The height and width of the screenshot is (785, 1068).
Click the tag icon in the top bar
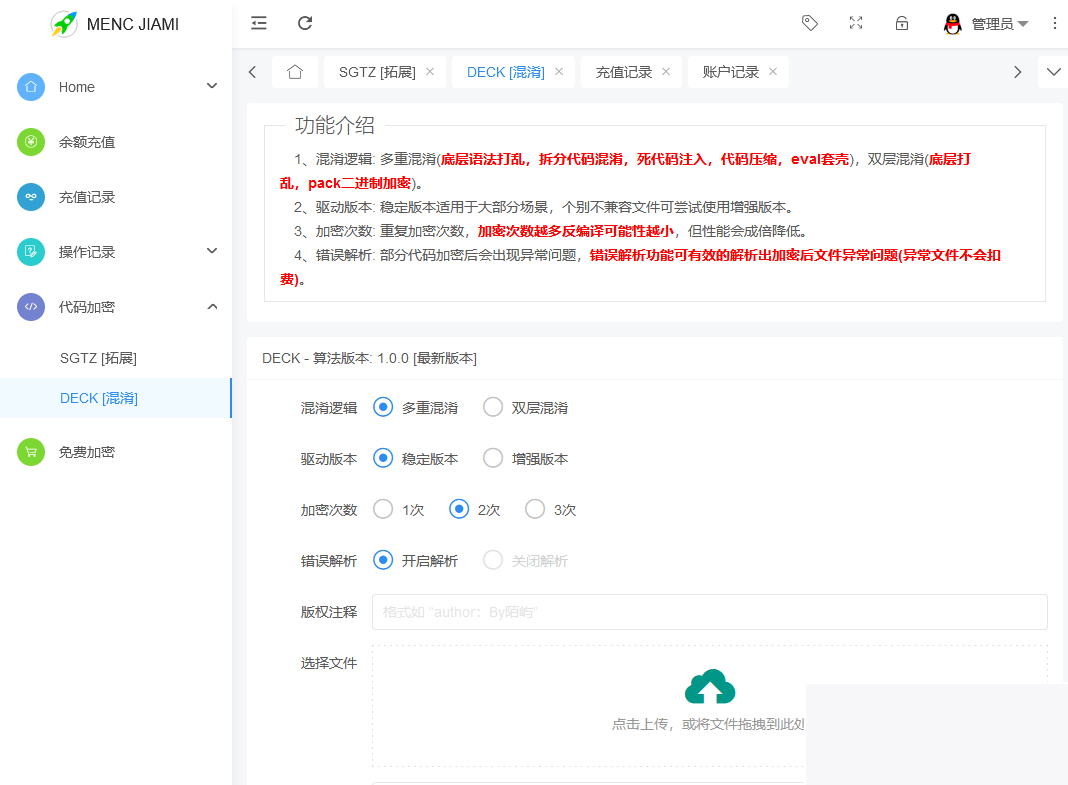click(810, 22)
